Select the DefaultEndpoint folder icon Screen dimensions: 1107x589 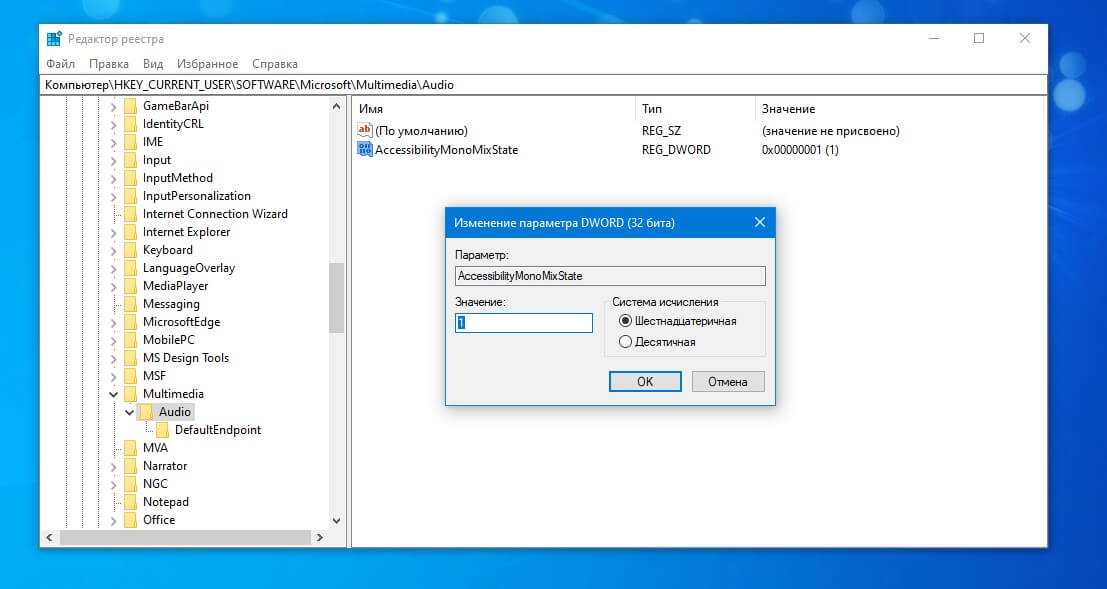[162, 430]
